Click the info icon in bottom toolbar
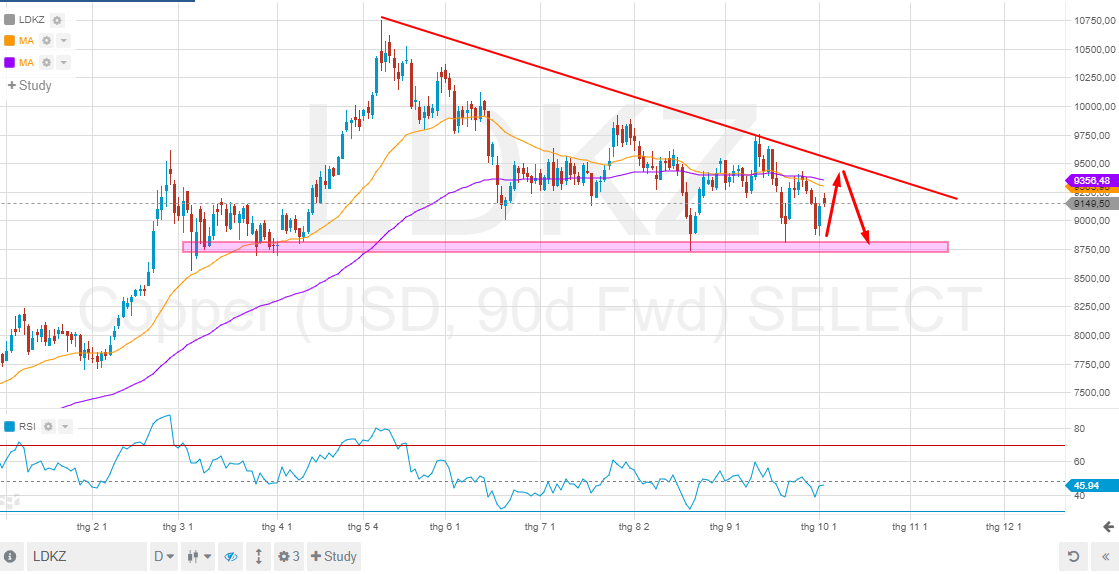 [x=10, y=556]
